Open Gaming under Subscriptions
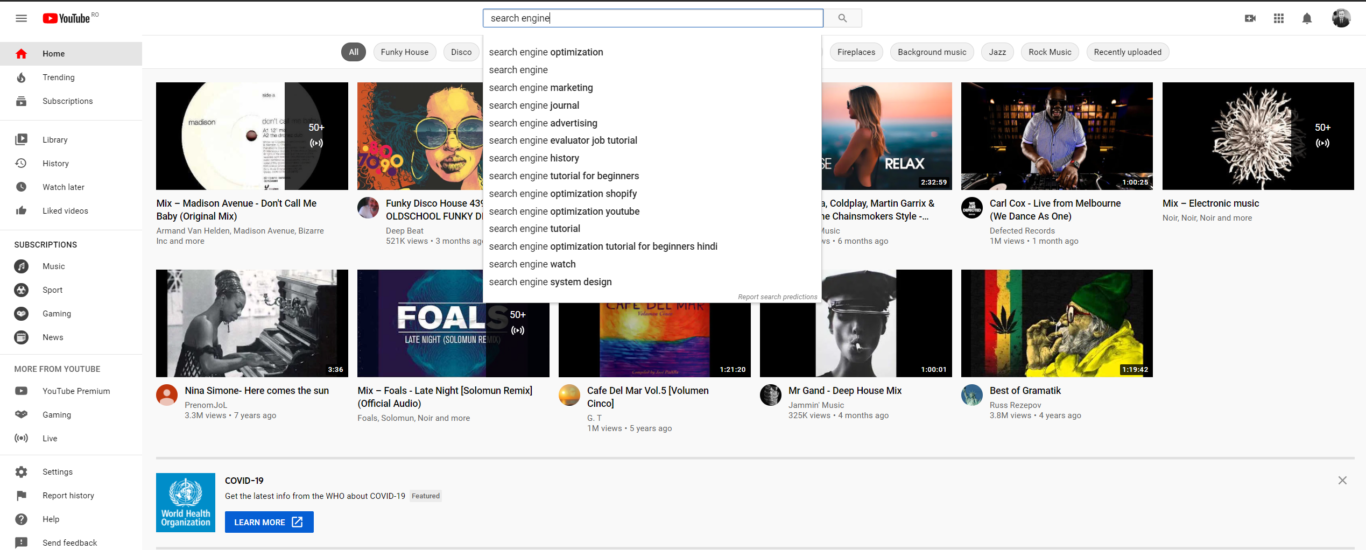The width and height of the screenshot is (1366, 550). tap(71, 313)
